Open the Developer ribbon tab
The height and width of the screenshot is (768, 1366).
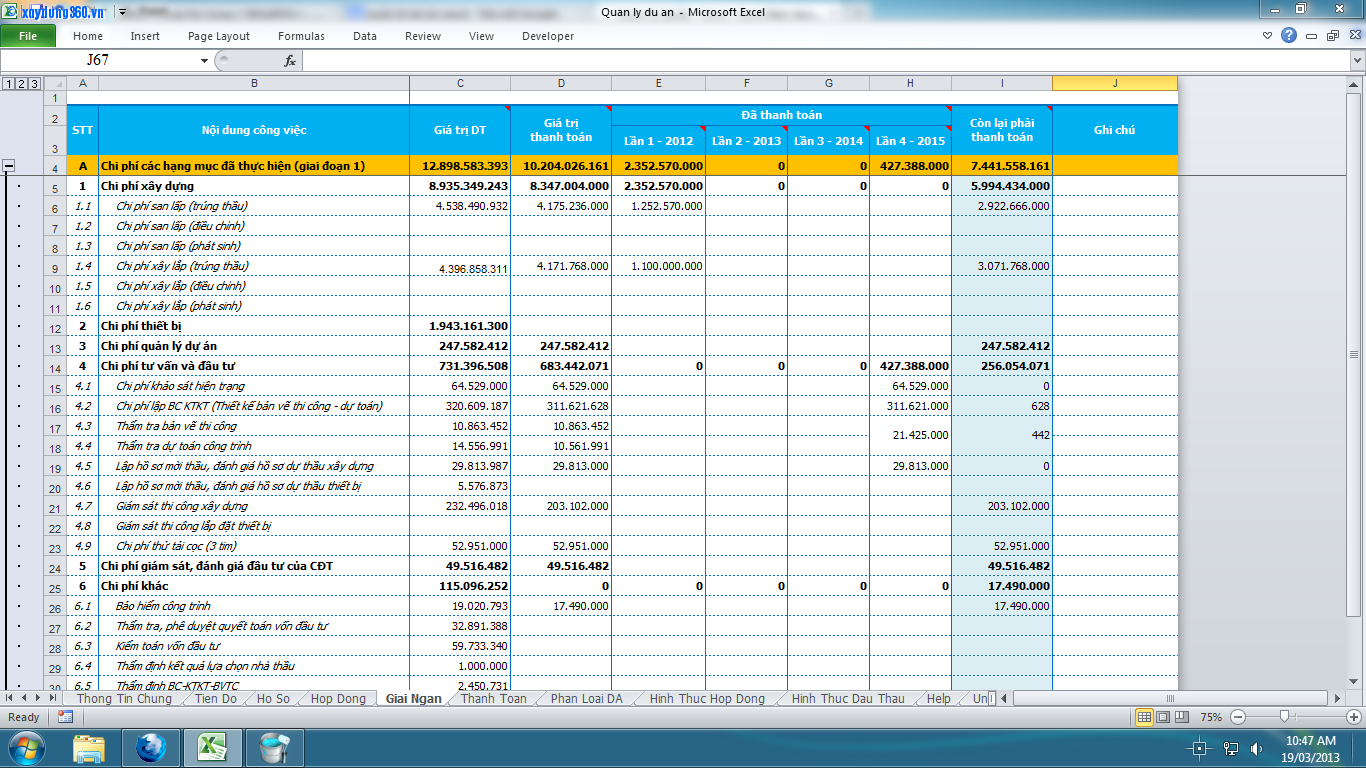click(x=548, y=36)
